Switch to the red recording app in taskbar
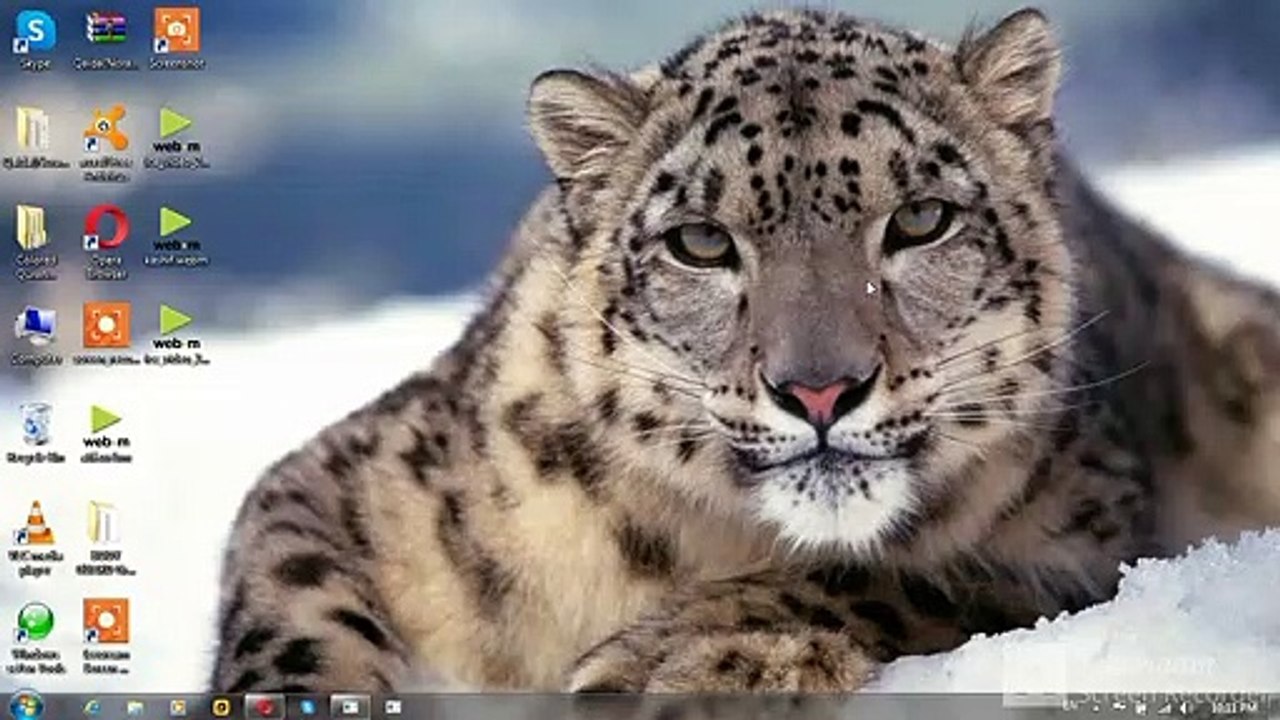The height and width of the screenshot is (720, 1280). tap(265, 707)
